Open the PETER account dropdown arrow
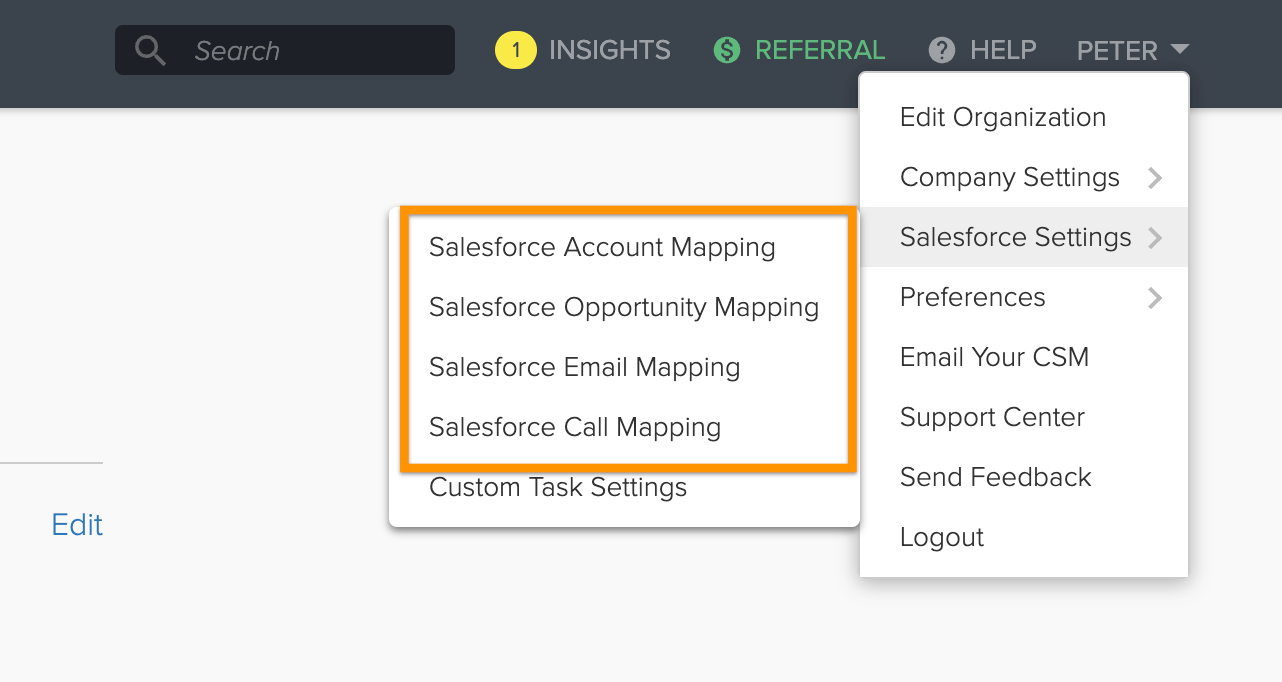The image size is (1282, 682). point(1180,49)
